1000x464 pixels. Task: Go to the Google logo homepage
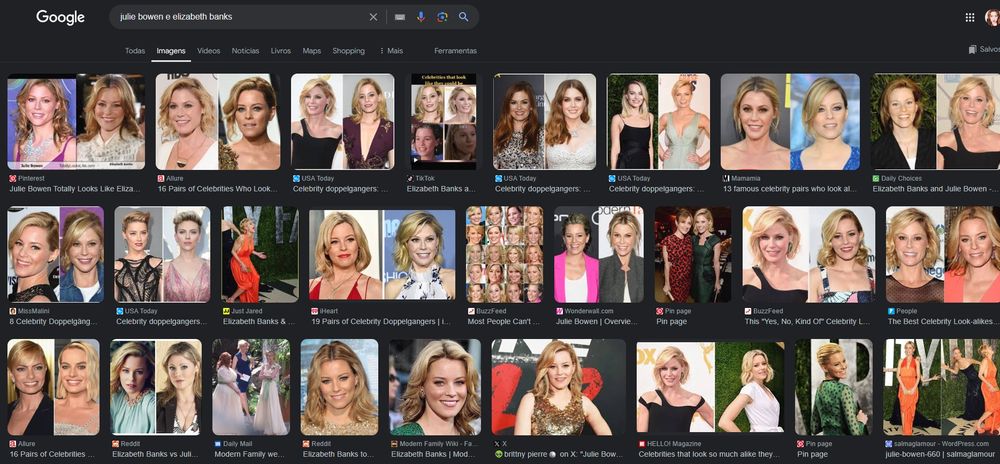61,18
